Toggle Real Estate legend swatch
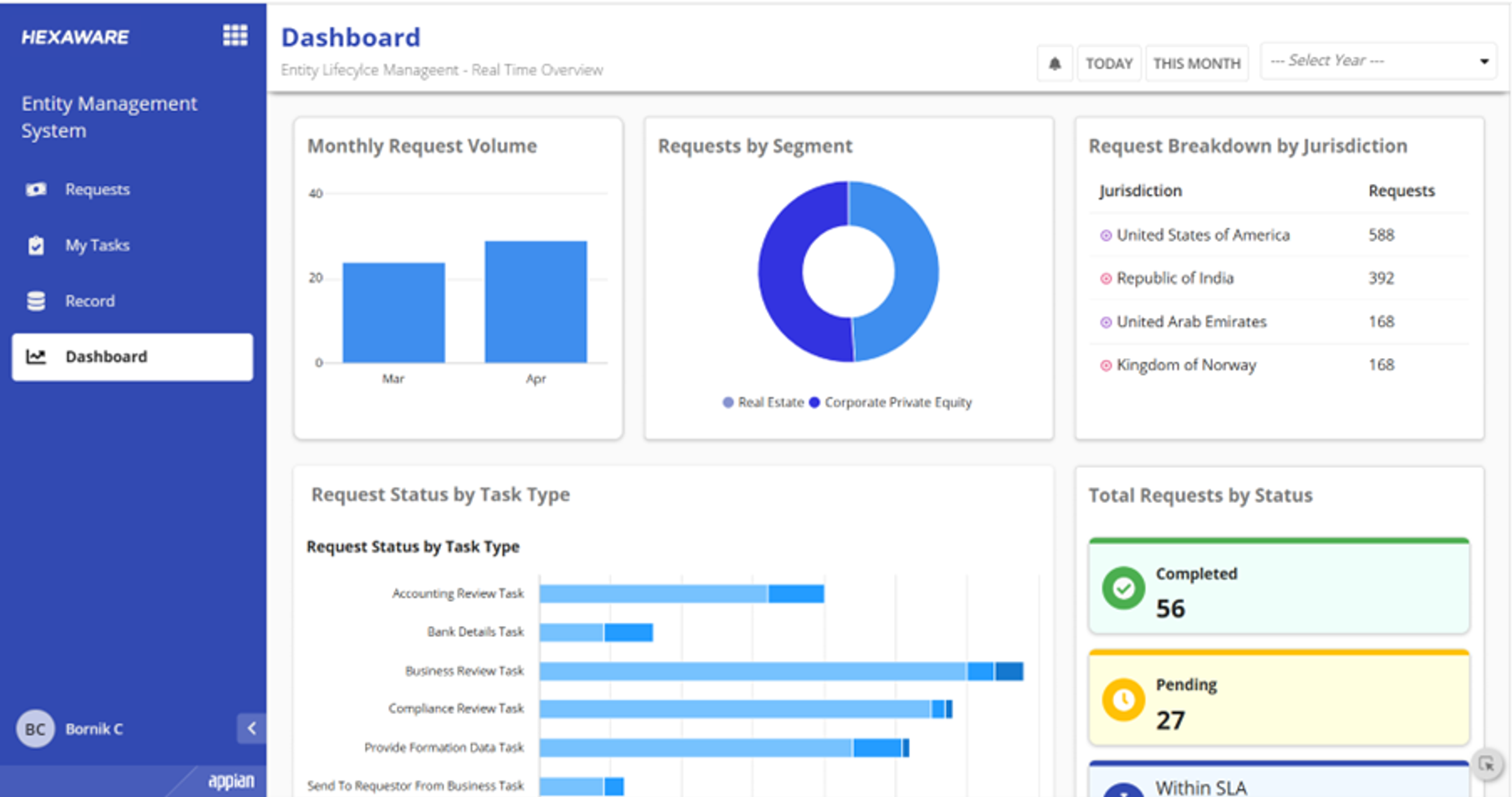The image size is (1512, 797). click(x=728, y=402)
